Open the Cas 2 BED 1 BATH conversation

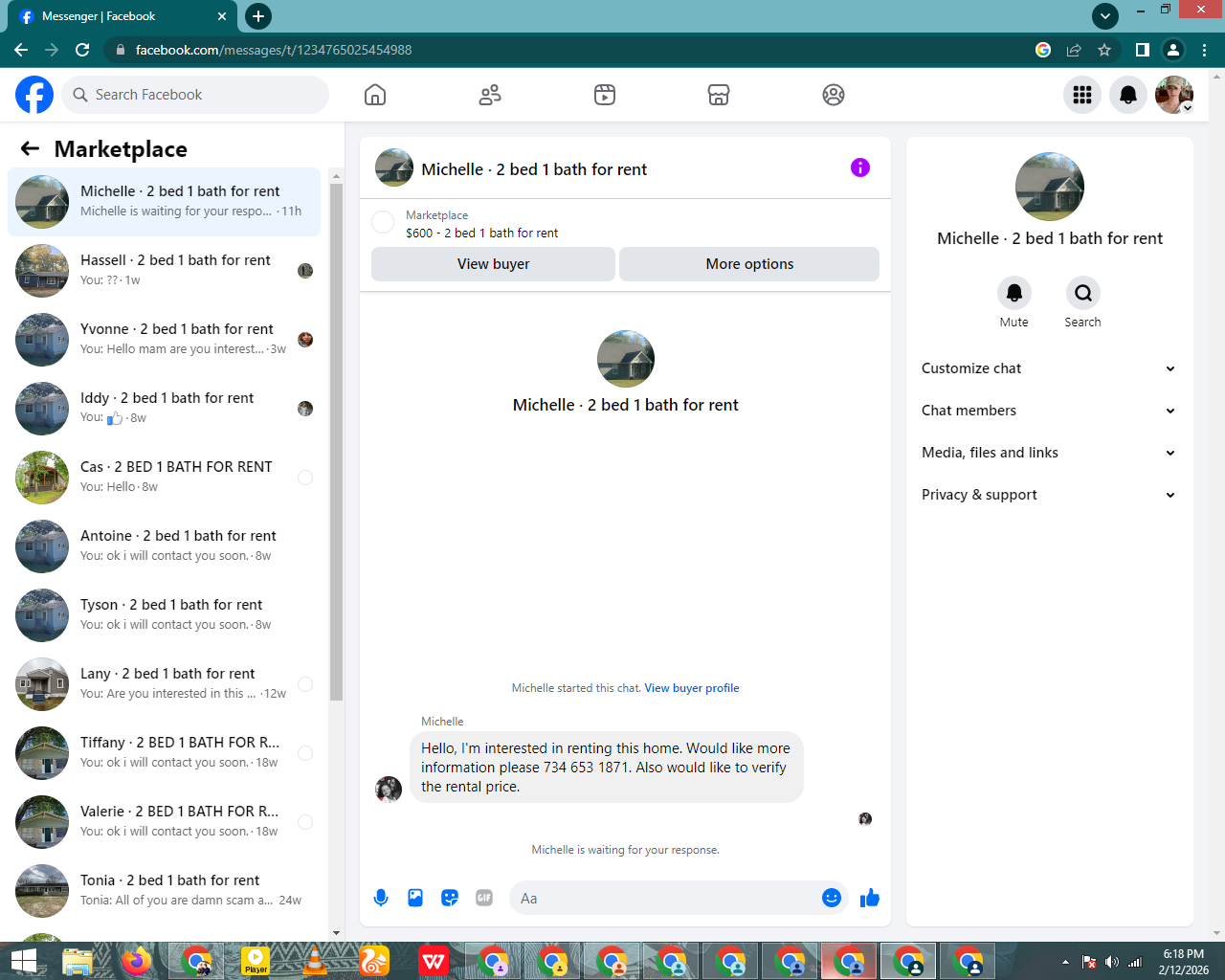click(164, 477)
